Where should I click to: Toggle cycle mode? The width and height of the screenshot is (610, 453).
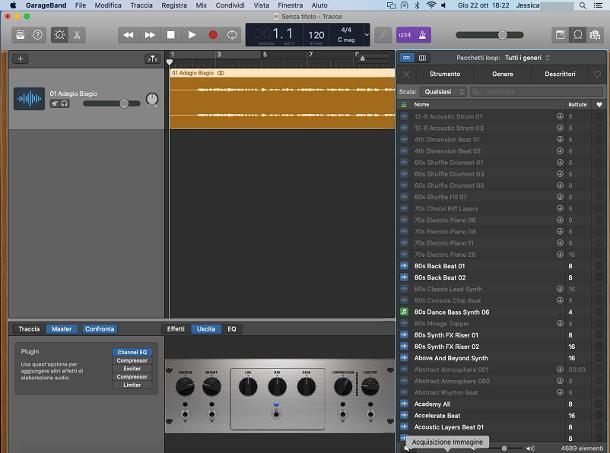(232, 35)
